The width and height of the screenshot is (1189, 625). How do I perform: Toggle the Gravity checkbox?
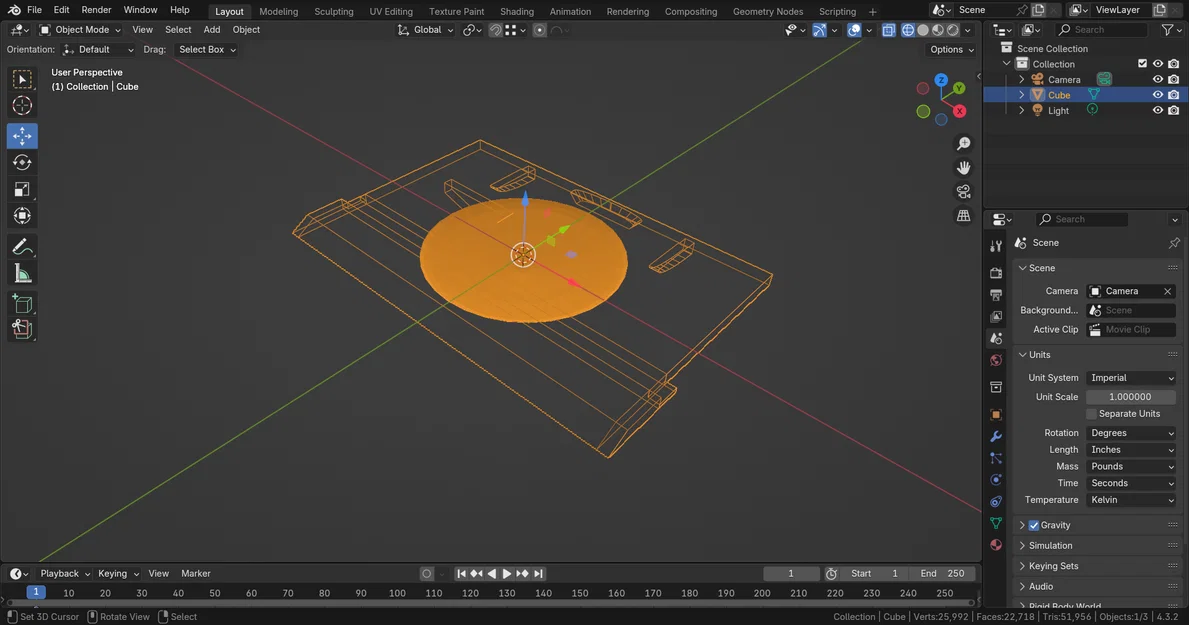coord(1034,525)
